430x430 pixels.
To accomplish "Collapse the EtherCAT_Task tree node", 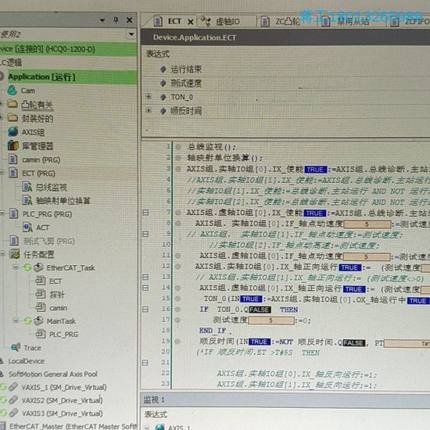I will pyautogui.click(x=16, y=267).
